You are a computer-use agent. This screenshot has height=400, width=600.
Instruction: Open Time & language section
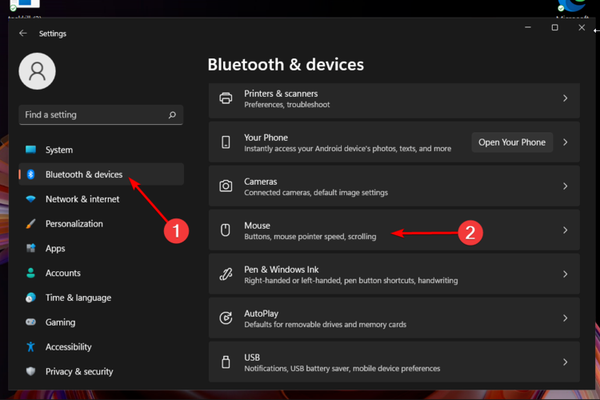pyautogui.click(x=79, y=298)
